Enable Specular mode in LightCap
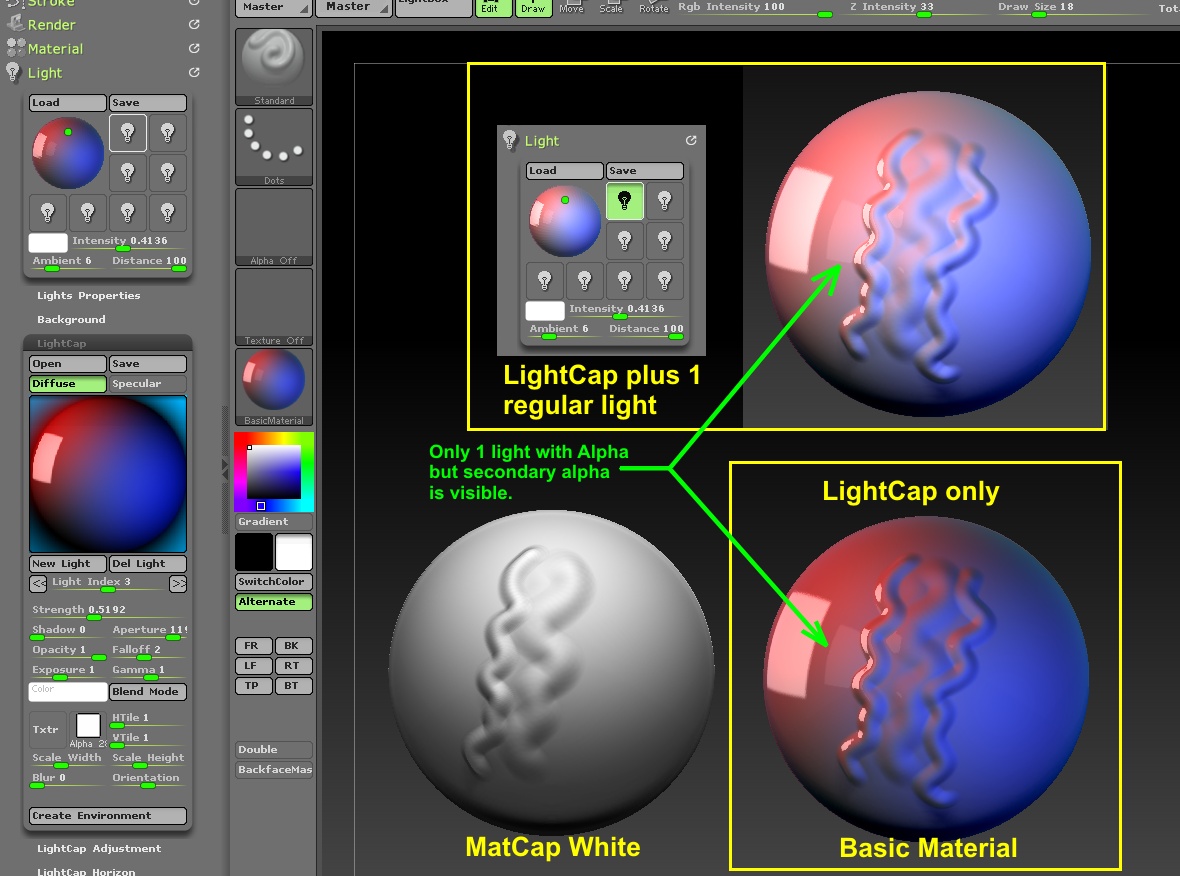Image resolution: width=1180 pixels, height=876 pixels. point(148,384)
